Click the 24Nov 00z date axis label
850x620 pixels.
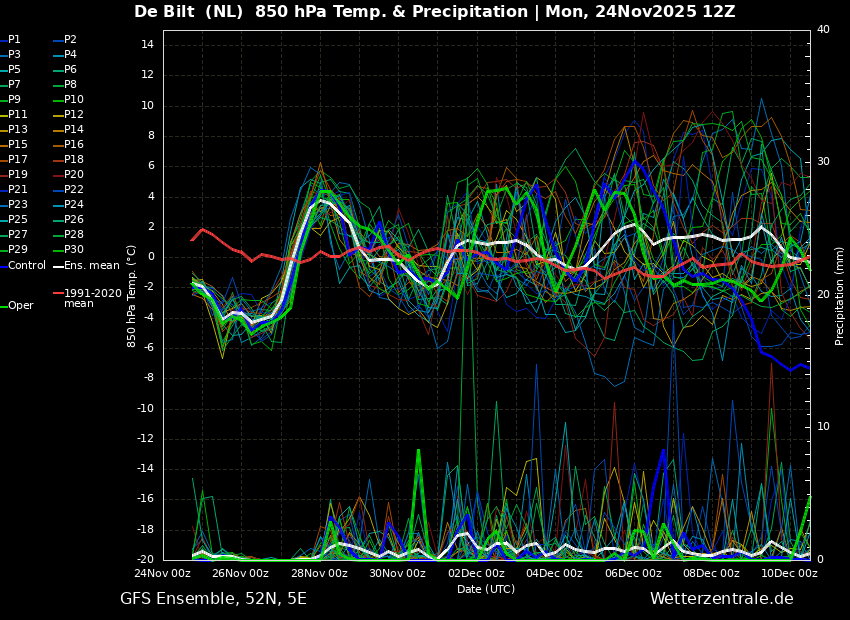[x=163, y=573]
